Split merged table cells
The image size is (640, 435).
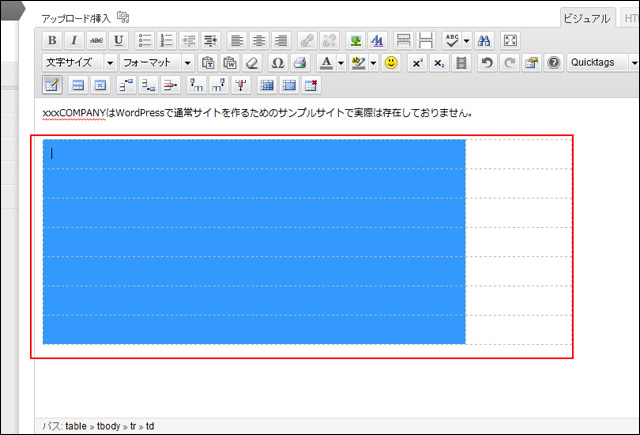click(267, 85)
